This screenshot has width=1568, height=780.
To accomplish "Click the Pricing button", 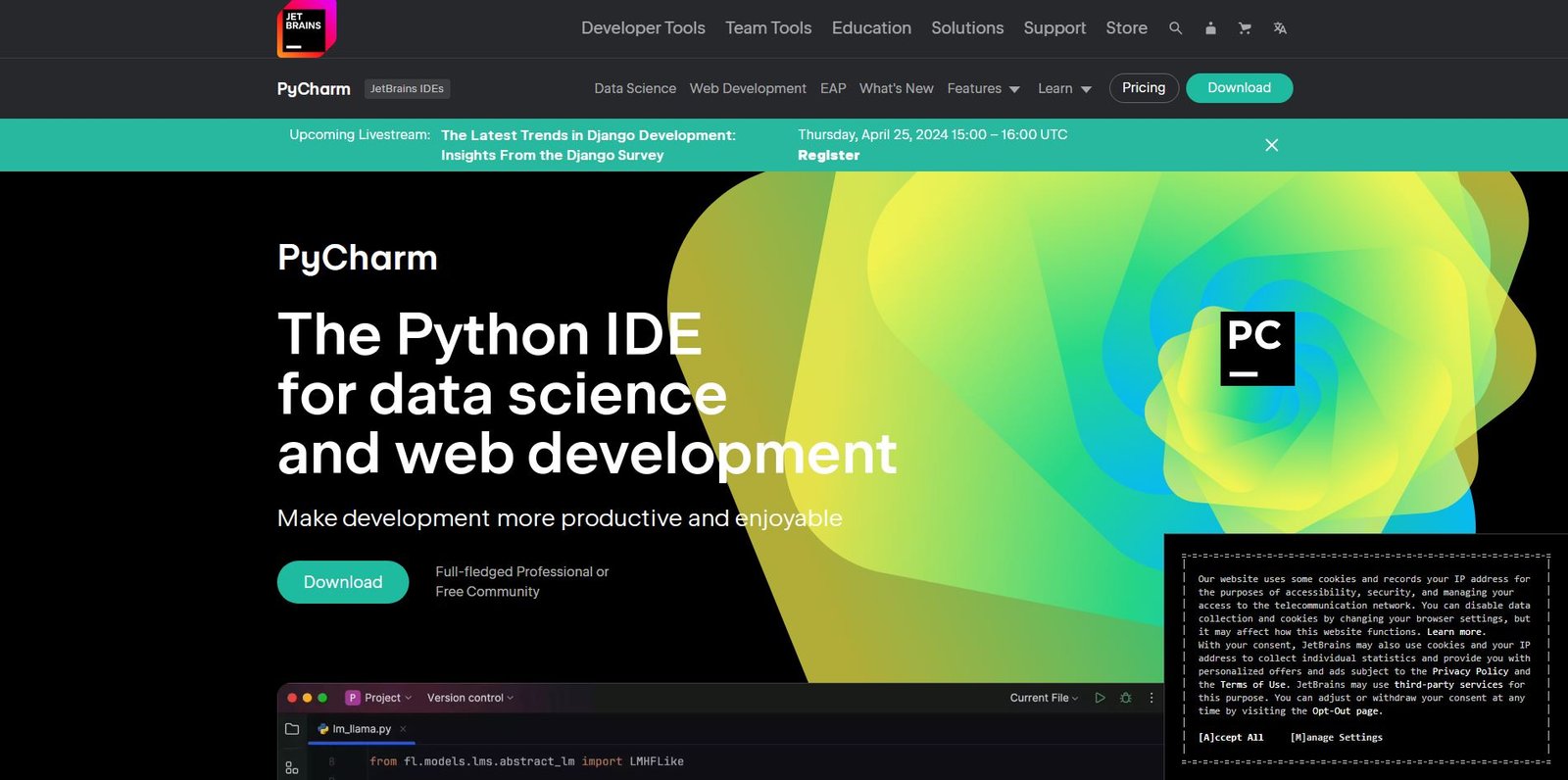I will (x=1144, y=88).
